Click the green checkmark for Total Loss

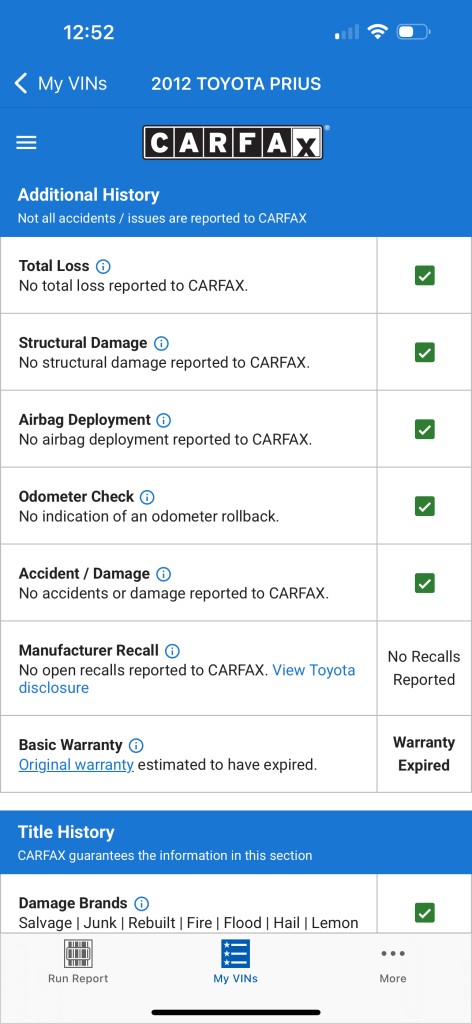425,276
